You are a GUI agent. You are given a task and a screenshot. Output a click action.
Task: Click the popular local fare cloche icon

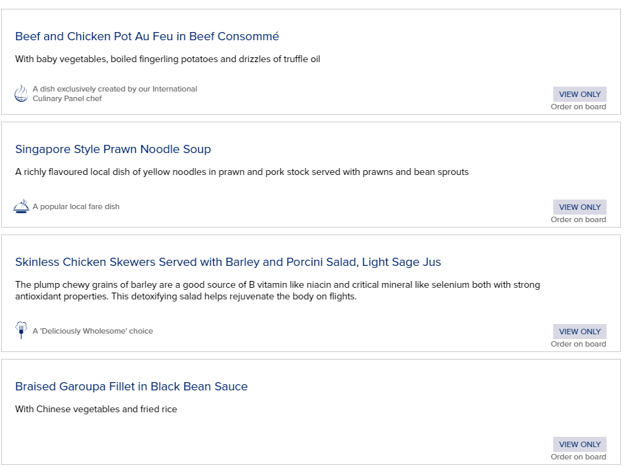21,207
